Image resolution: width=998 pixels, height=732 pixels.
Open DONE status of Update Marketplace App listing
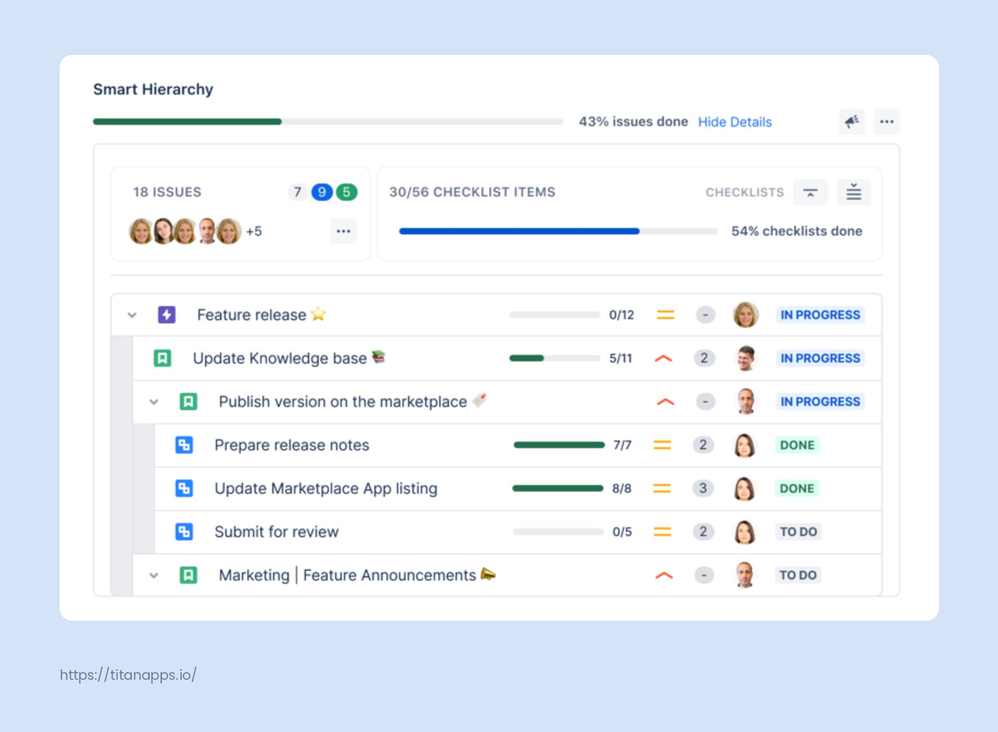coord(797,488)
